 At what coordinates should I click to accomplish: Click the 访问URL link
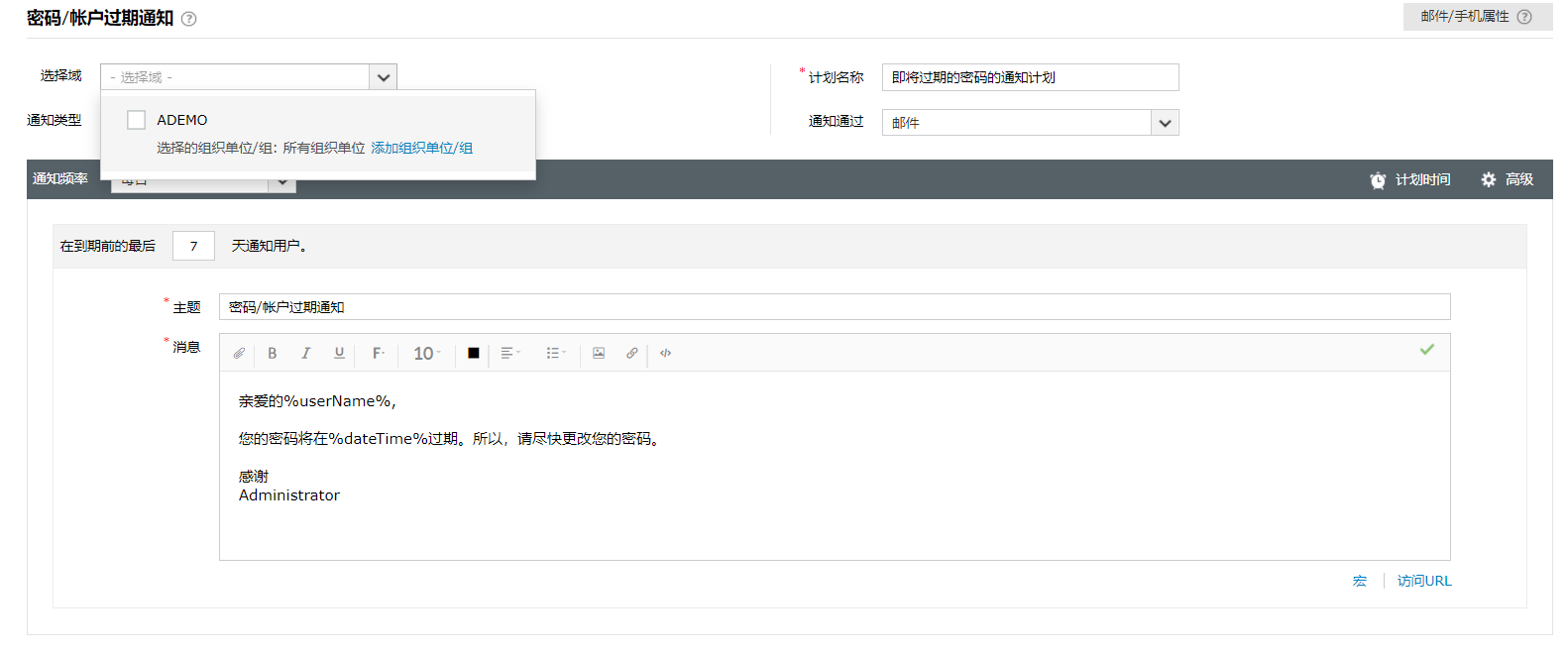(x=1424, y=582)
